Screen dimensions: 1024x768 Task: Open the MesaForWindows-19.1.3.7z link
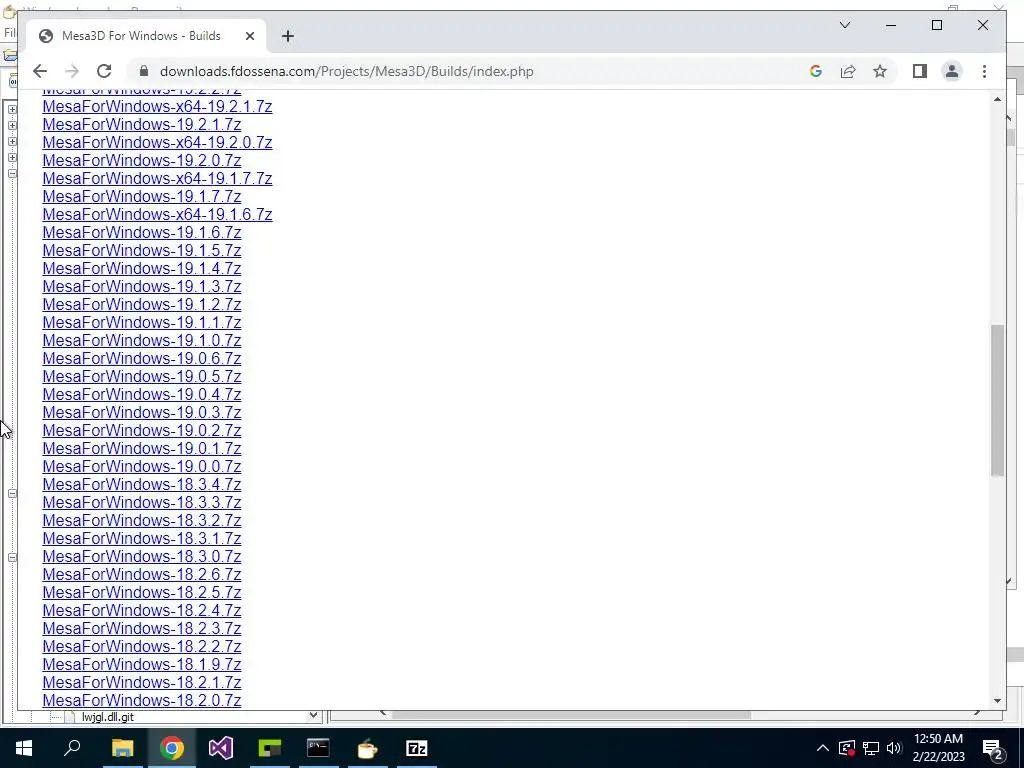point(142,286)
